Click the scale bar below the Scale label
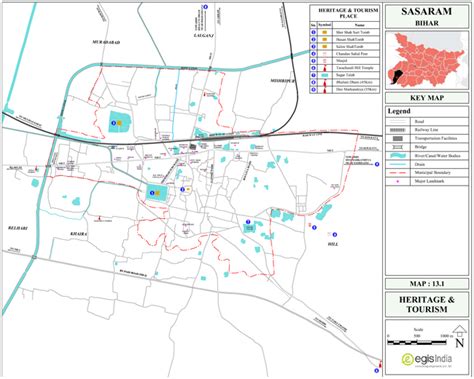 (x=417, y=342)
